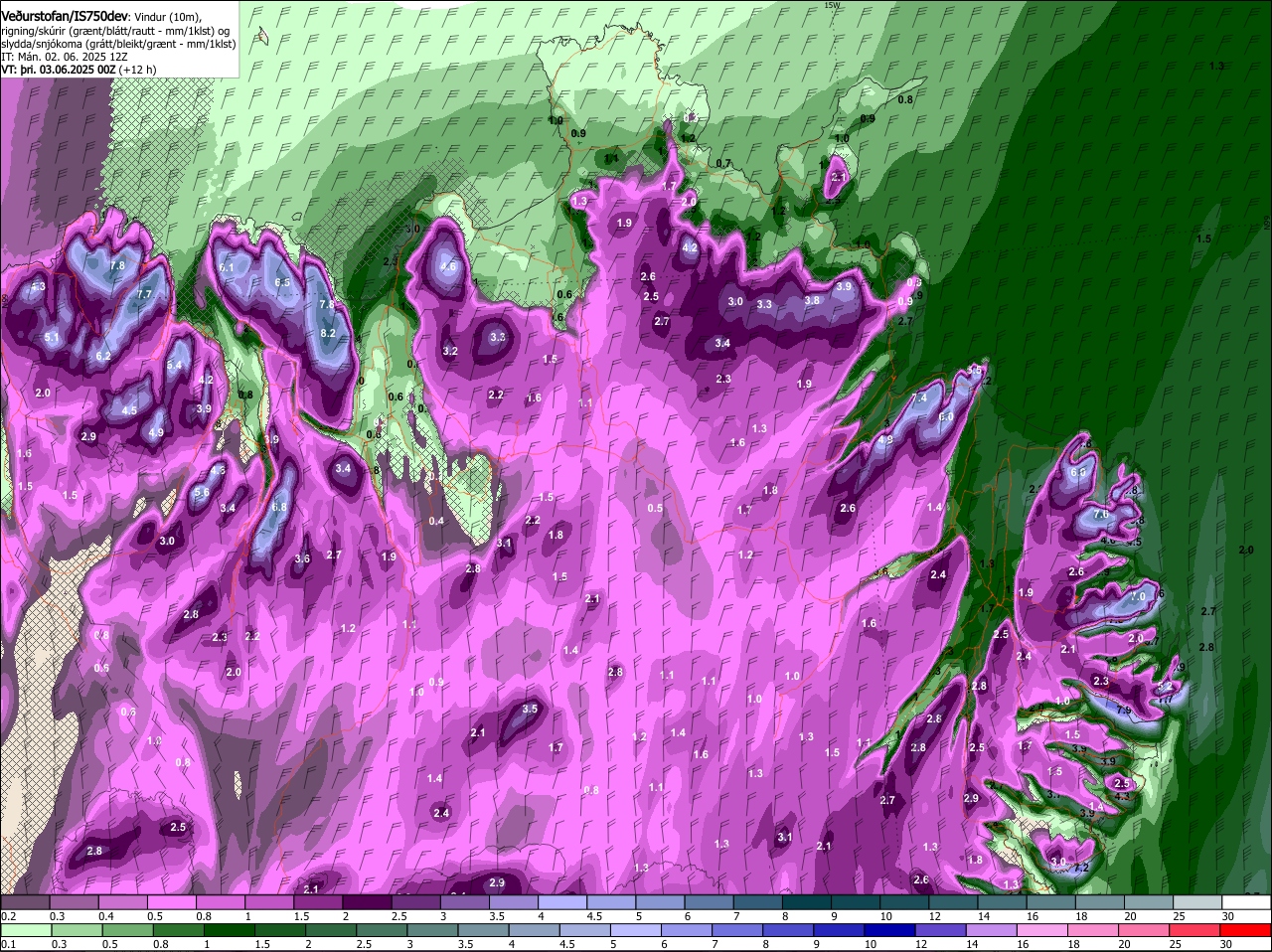The height and width of the screenshot is (952, 1272).
Task: Click the '7.4' value on the map
Action: (x=919, y=397)
